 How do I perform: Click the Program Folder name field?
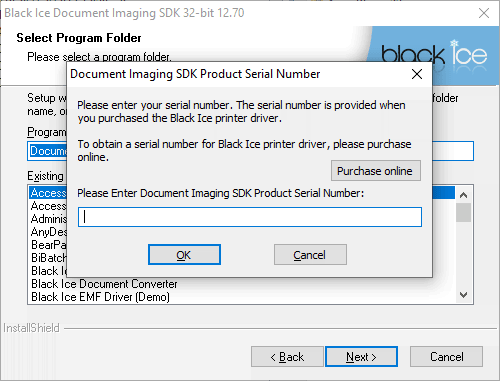click(x=453, y=151)
